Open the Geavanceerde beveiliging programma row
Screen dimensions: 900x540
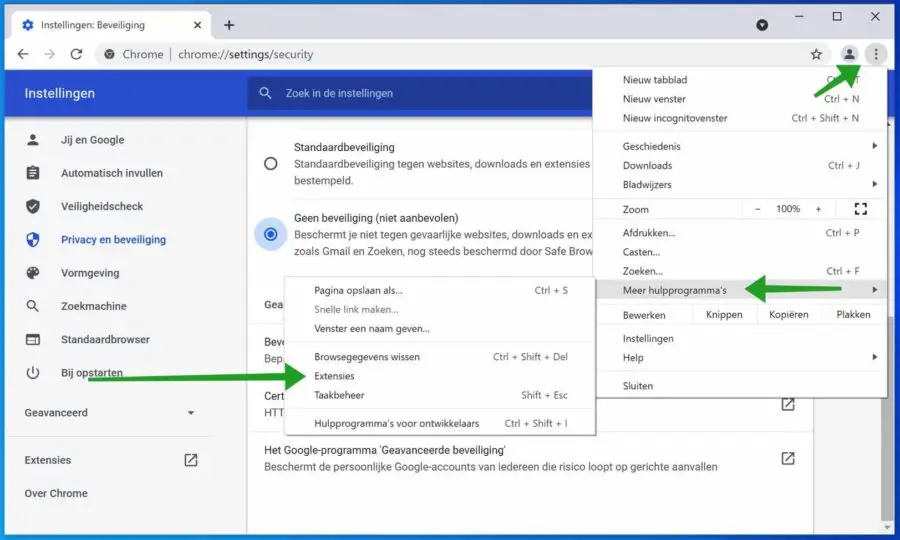[530, 458]
